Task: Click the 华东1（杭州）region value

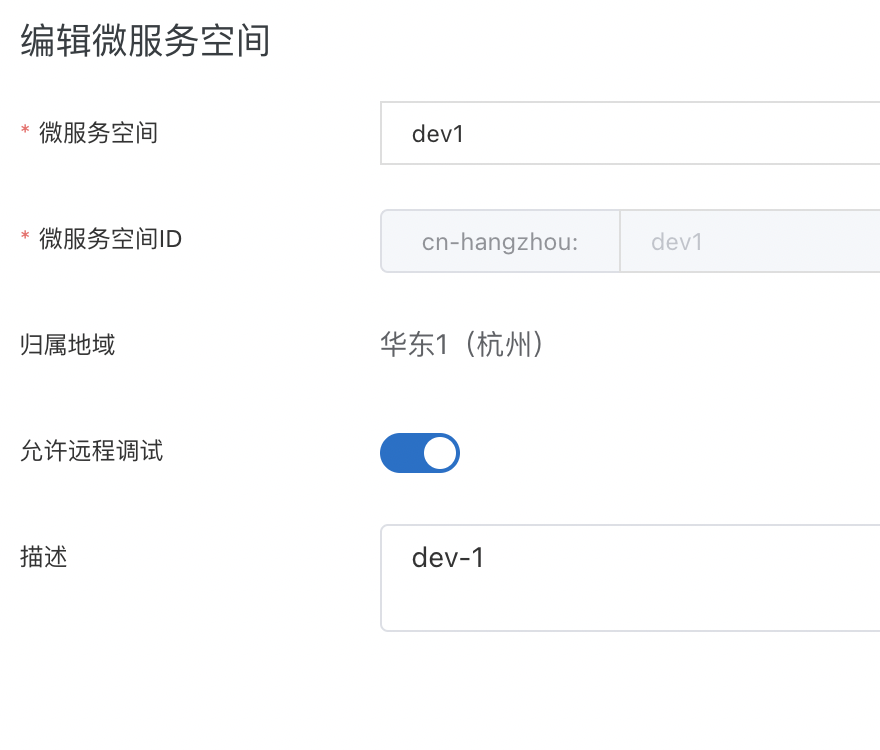Action: [462, 346]
